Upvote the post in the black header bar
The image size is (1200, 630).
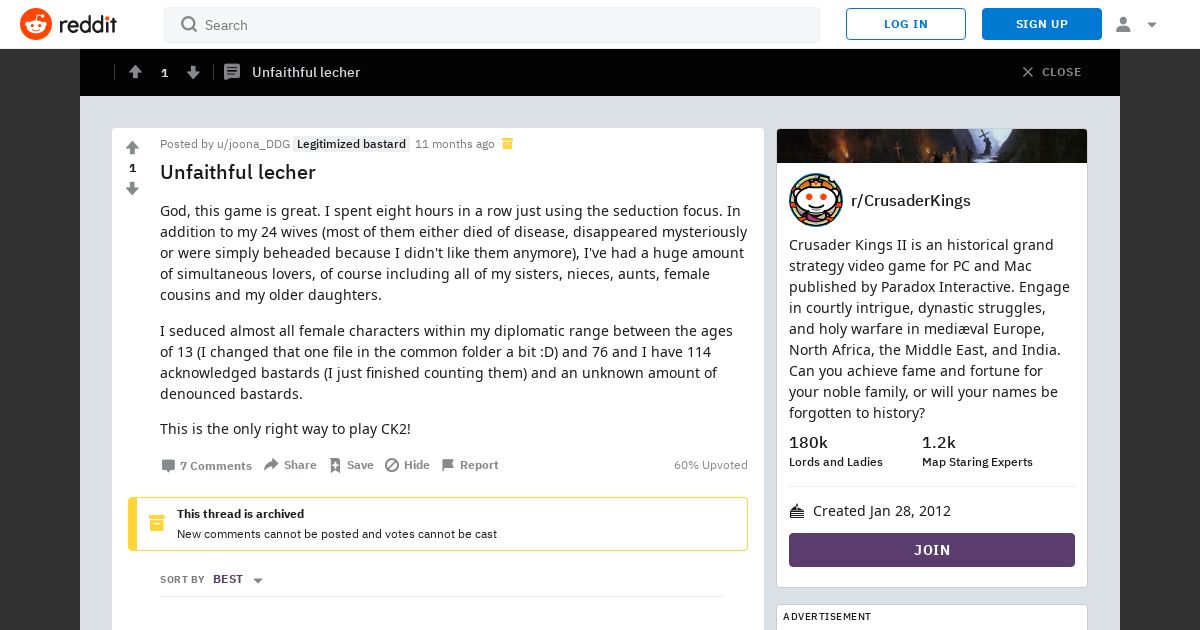pos(135,72)
